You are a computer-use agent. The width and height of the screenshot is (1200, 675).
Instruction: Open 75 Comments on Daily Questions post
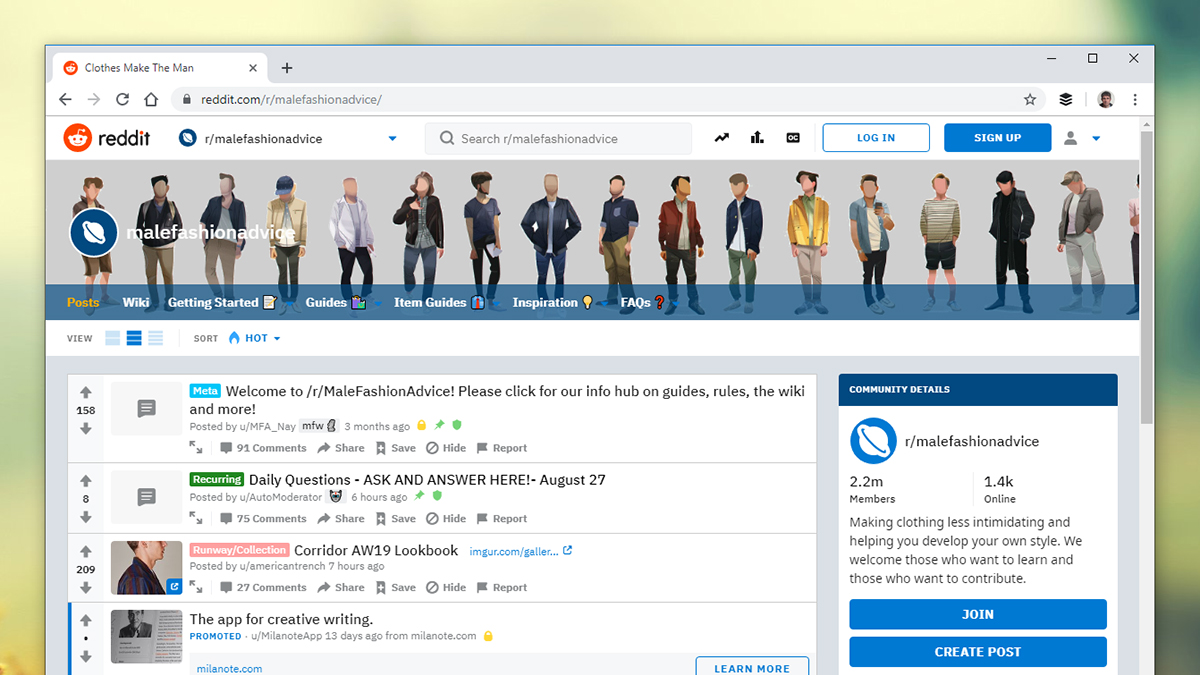(x=263, y=518)
